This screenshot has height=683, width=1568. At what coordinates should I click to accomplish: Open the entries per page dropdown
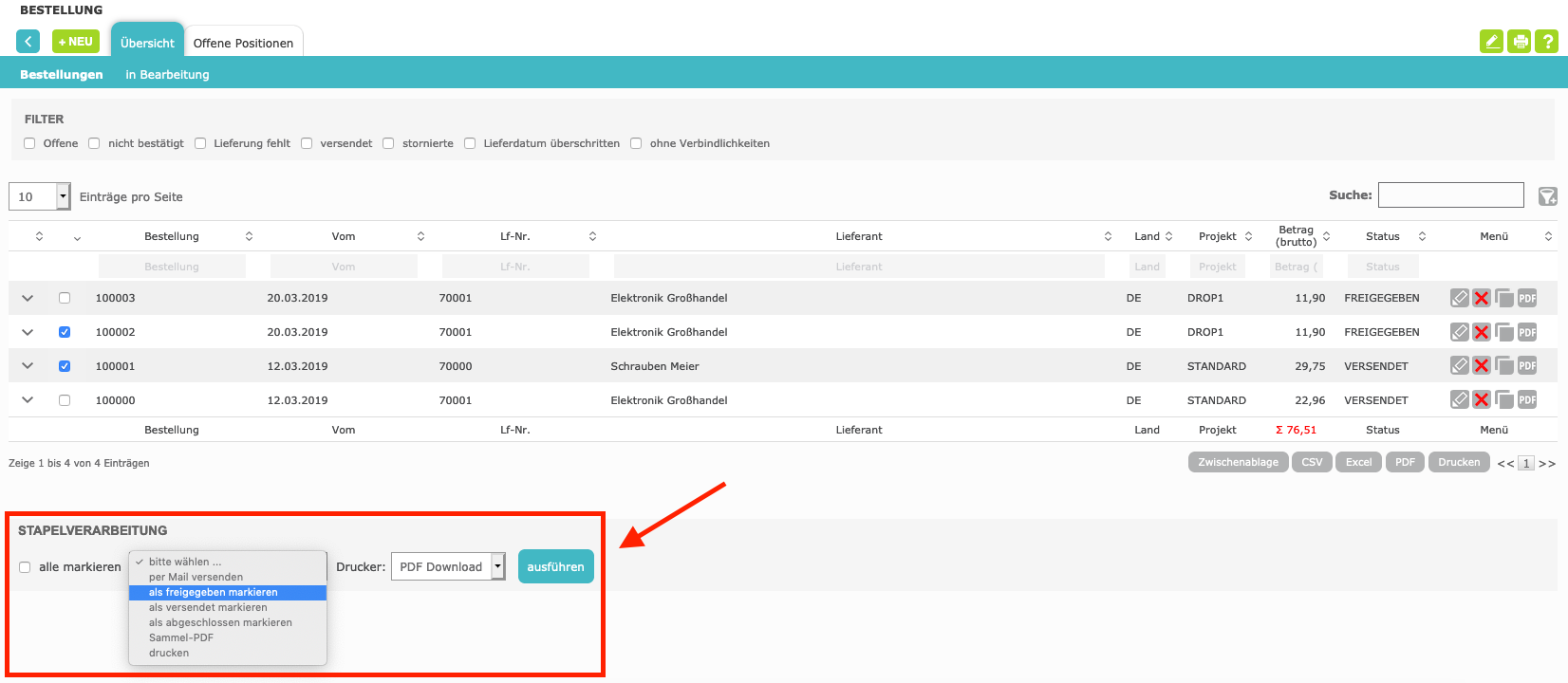pos(40,196)
